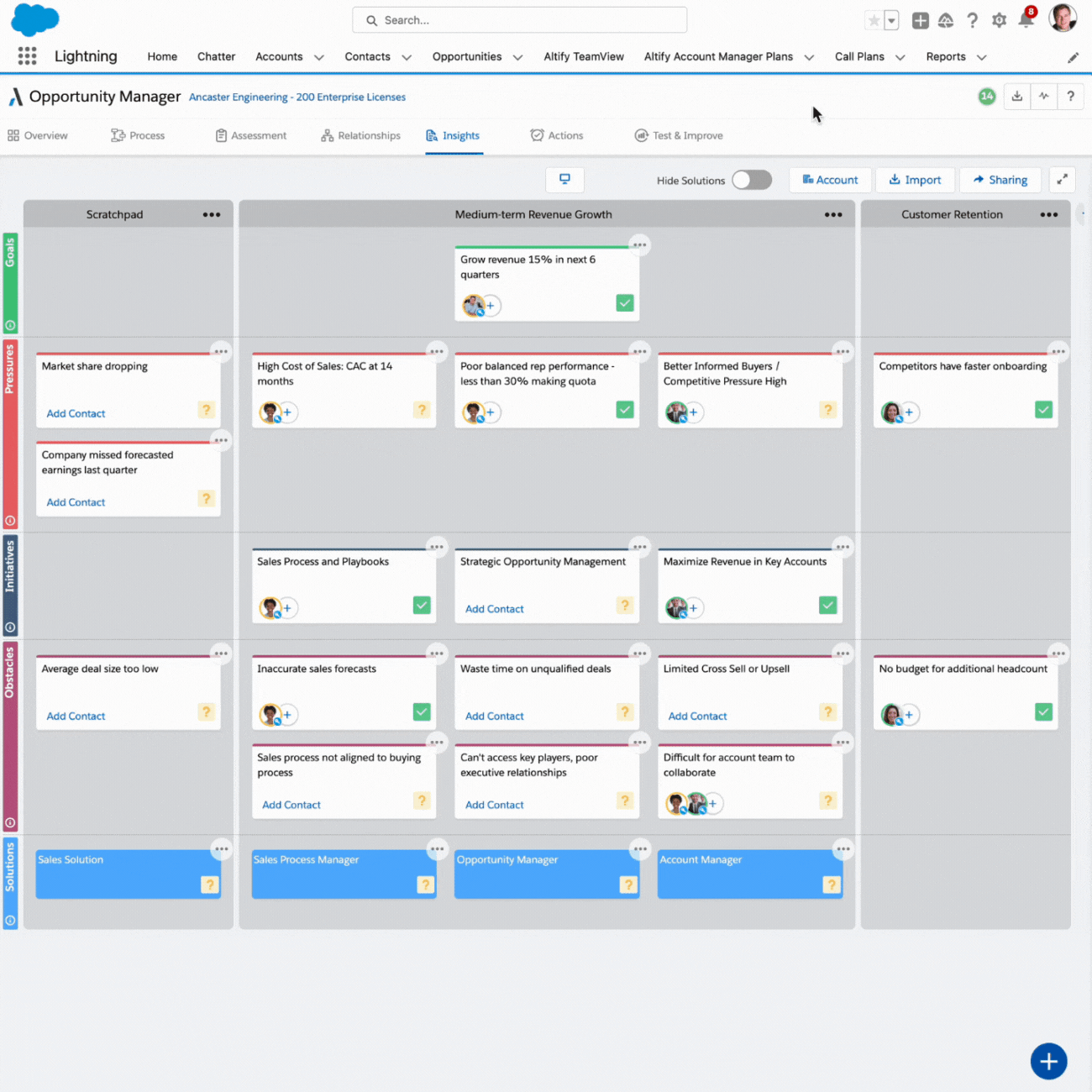Open the App Launcher grid icon
Image resolution: width=1092 pixels, height=1092 pixels.
pos(27,56)
